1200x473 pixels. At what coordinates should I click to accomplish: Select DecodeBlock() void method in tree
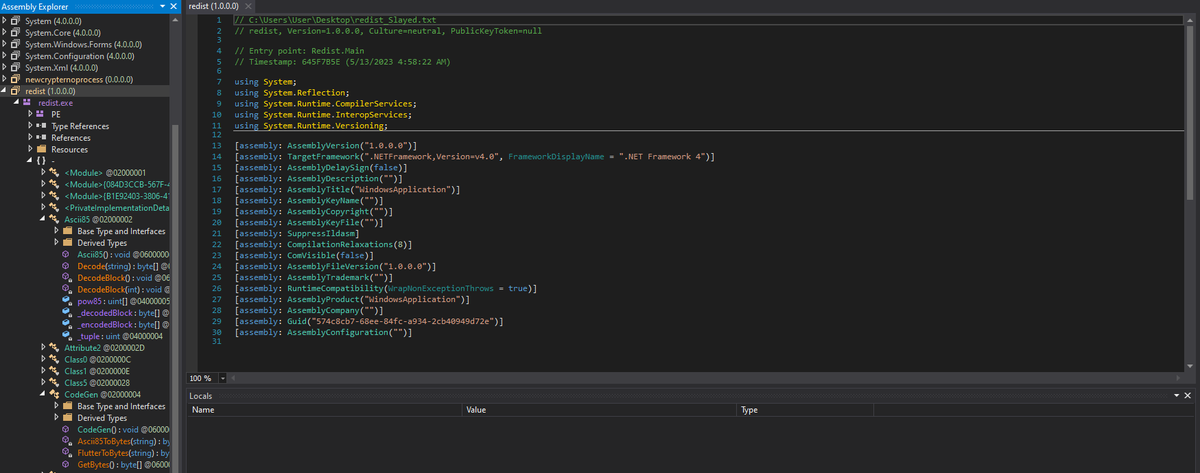125,277
